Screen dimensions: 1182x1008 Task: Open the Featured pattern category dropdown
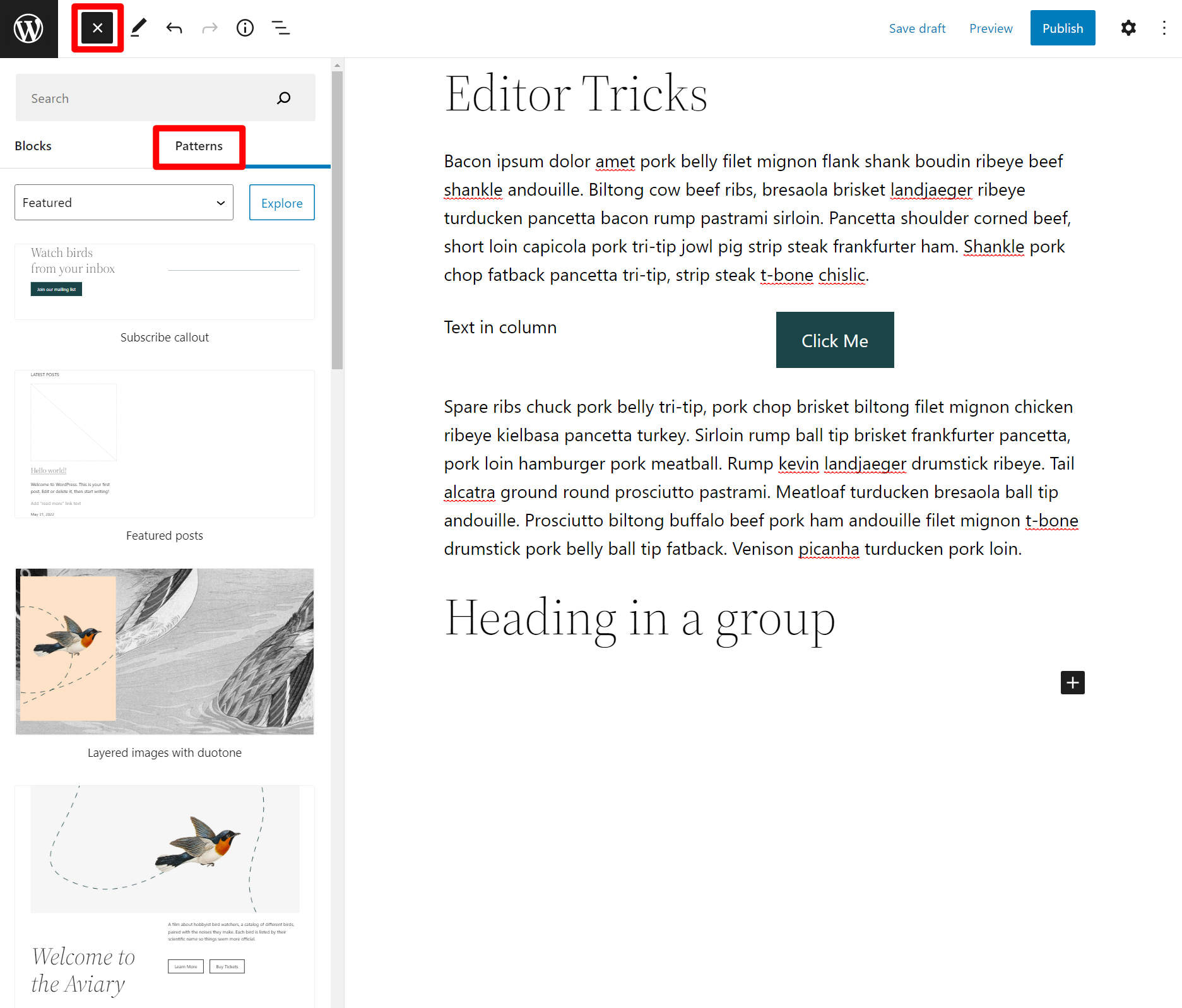(x=123, y=202)
